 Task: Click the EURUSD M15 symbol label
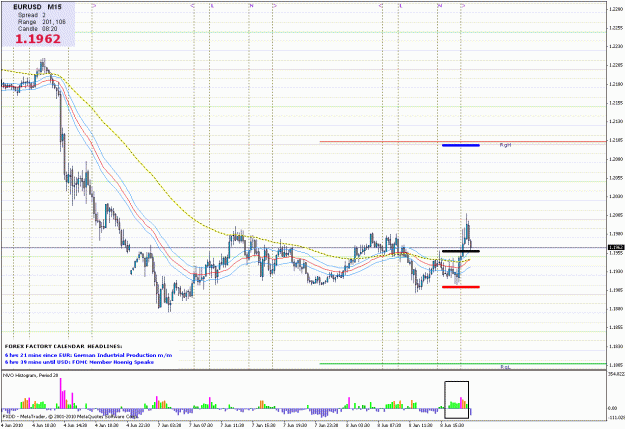coord(37,7)
